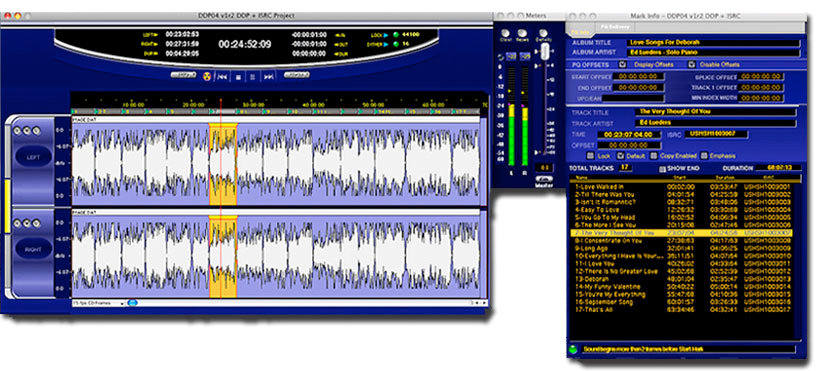Skip to previous track in transport controls
This screenshot has width=834, height=371.
tap(222, 78)
